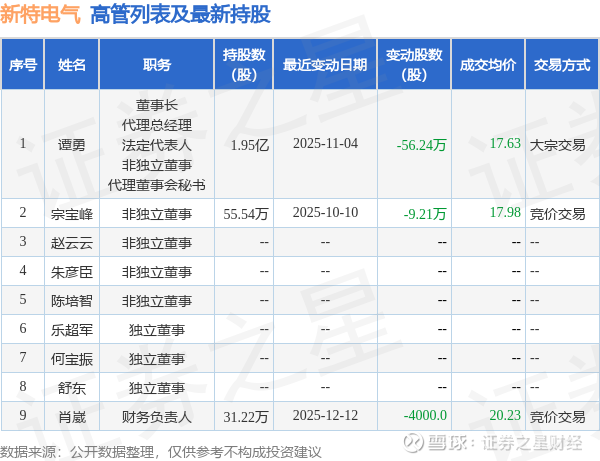Click the 财务负责人 position cell

(x=157, y=417)
